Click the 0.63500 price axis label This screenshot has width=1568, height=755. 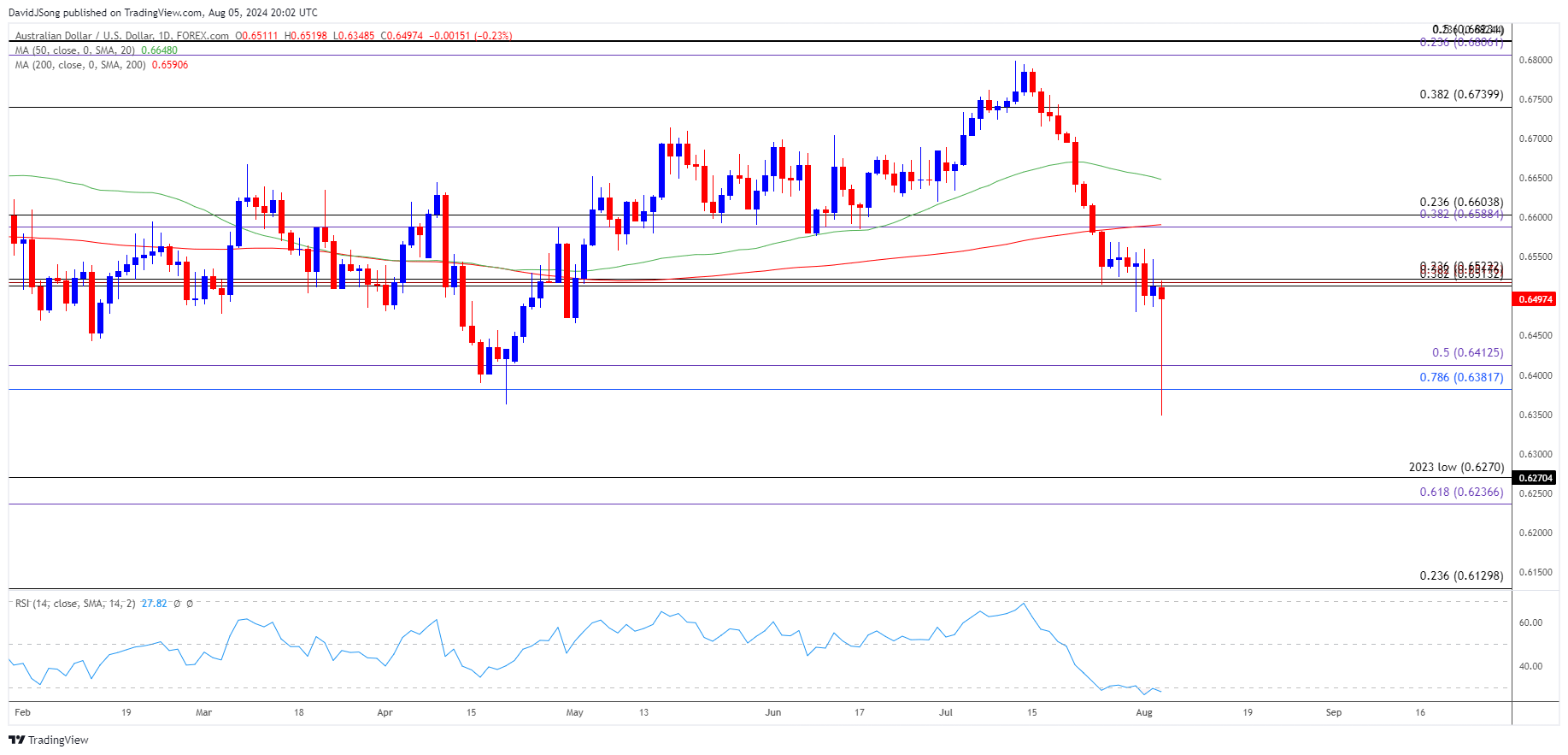[1536, 415]
